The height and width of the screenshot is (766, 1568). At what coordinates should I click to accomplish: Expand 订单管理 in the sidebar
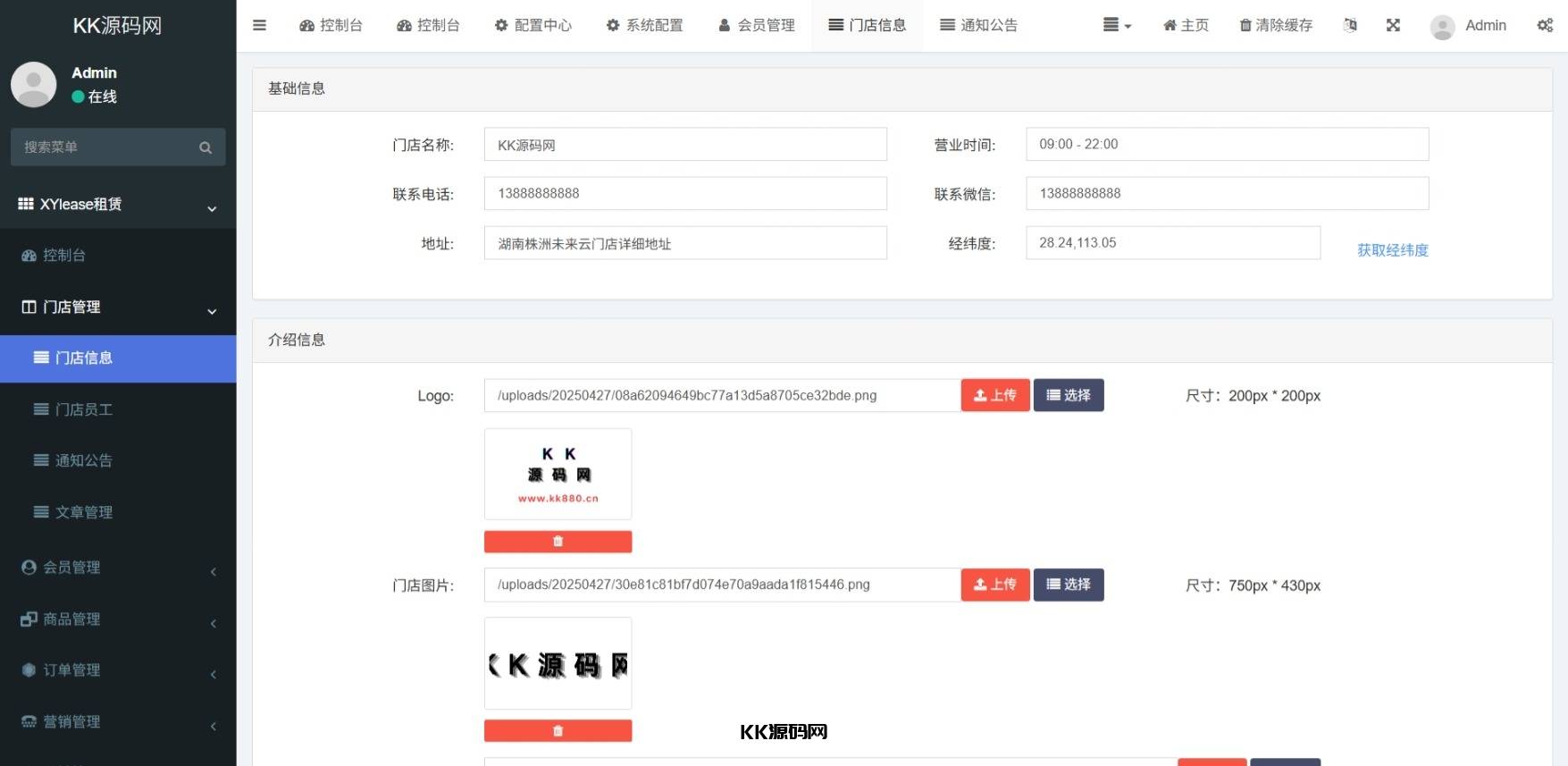click(118, 670)
